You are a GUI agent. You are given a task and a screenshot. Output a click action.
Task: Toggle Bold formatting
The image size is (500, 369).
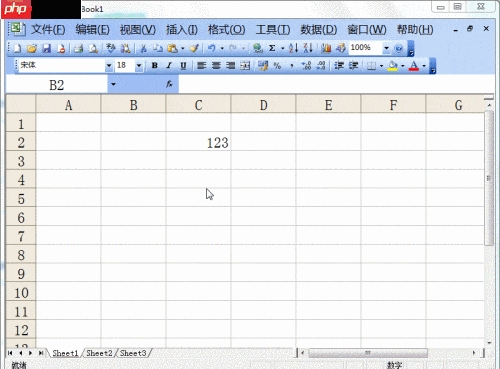[x=154, y=66]
